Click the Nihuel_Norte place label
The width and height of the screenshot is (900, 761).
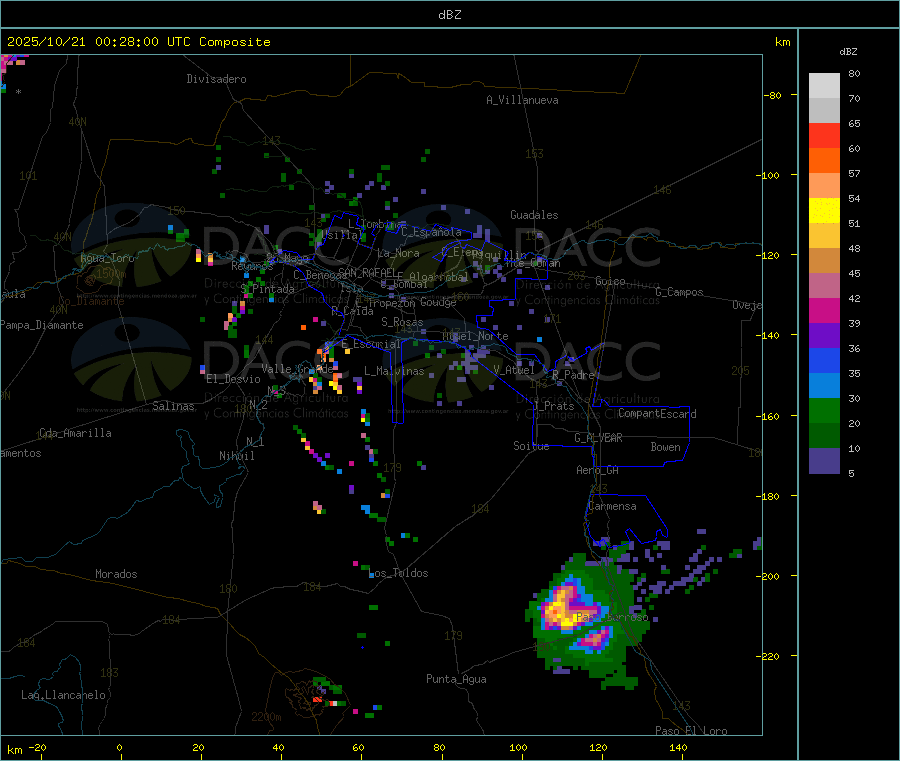[x=475, y=336]
